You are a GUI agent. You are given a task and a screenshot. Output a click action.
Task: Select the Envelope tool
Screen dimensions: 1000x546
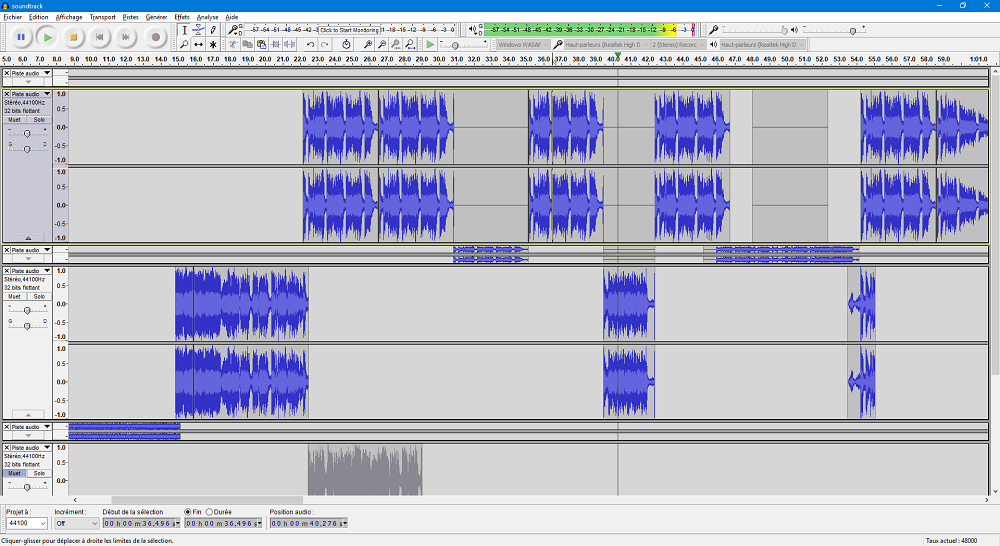pyautogui.click(x=198, y=30)
